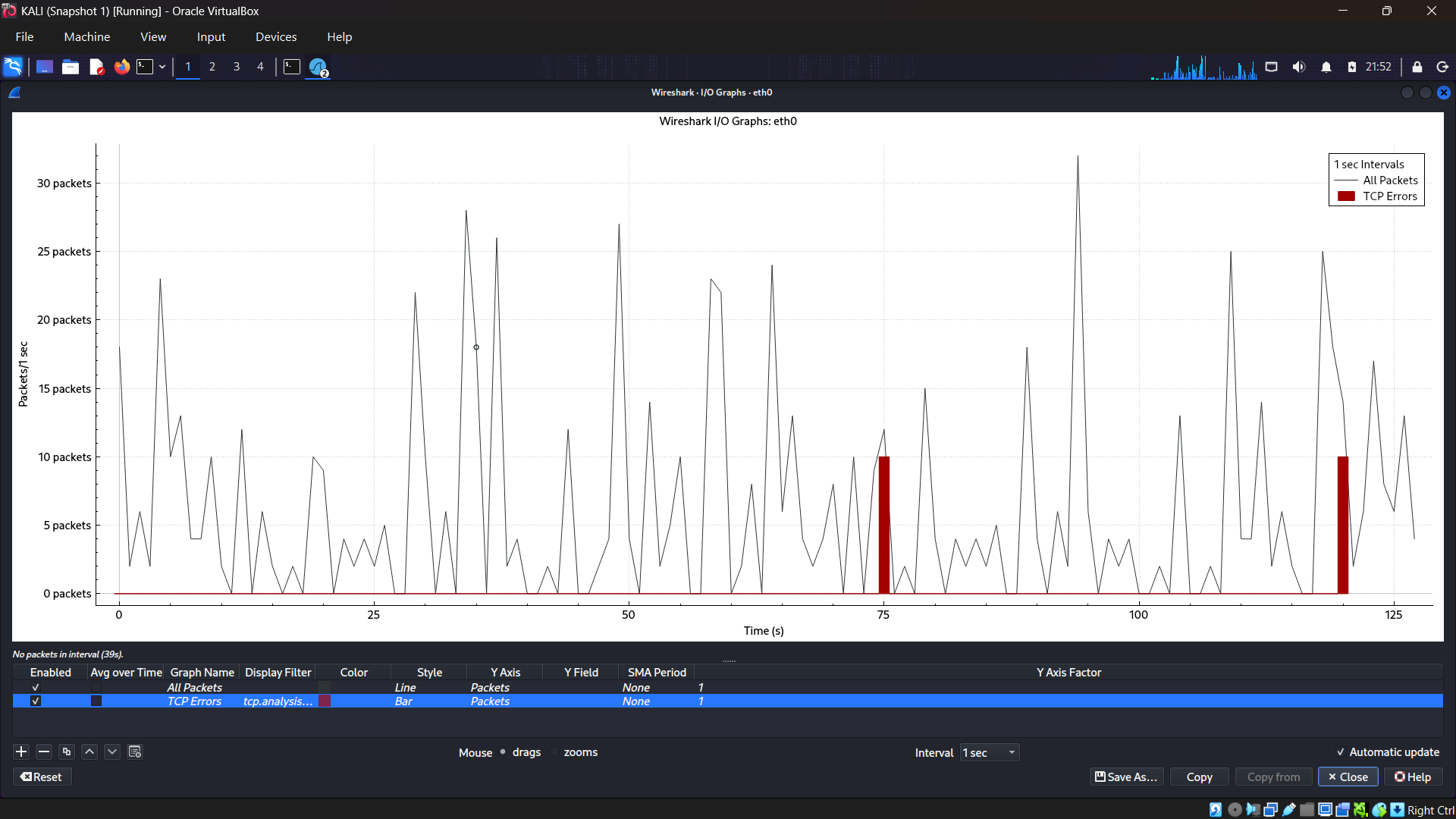Close the I/O Graphs window with the blue X

(x=1444, y=93)
